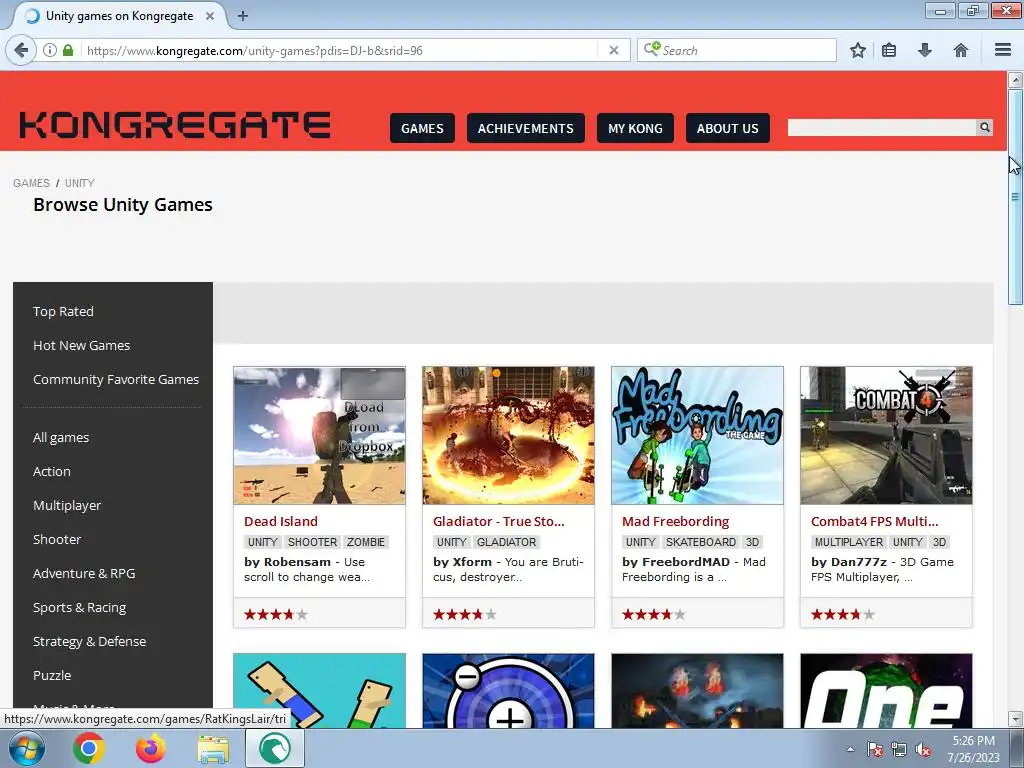The height and width of the screenshot is (768, 1024).
Task: Select Community Favorite Games in sidebar
Action: [x=116, y=379]
